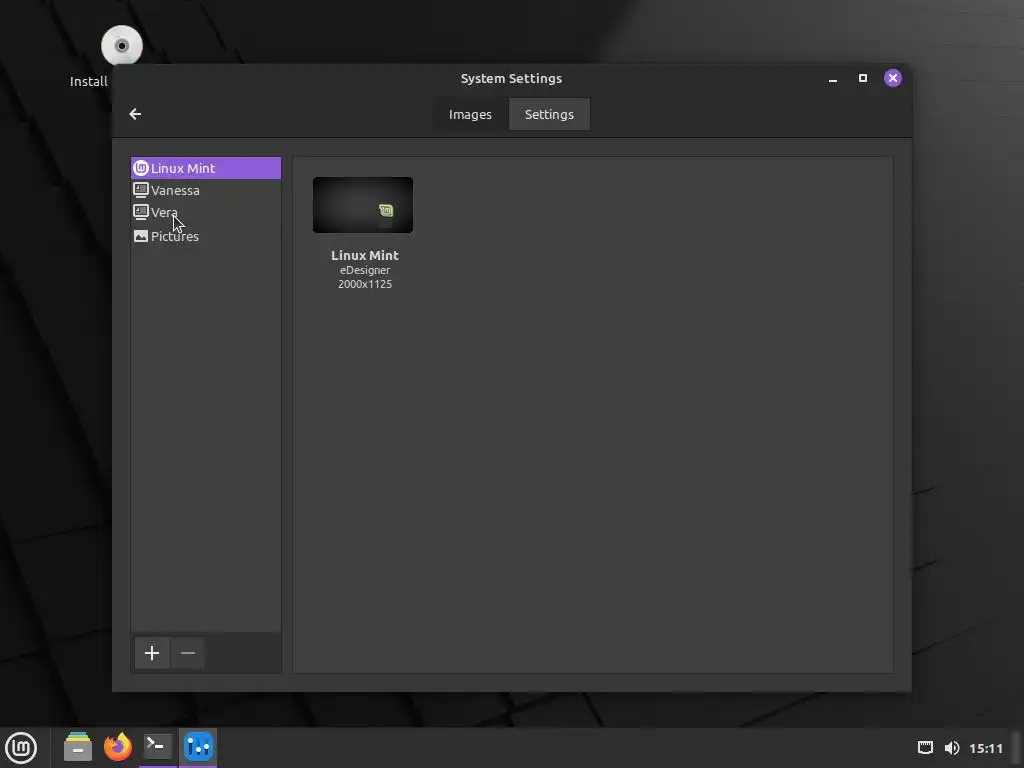The height and width of the screenshot is (768, 1024).
Task: Click the Linux Mint wallpaper caption
Action: pos(364,255)
